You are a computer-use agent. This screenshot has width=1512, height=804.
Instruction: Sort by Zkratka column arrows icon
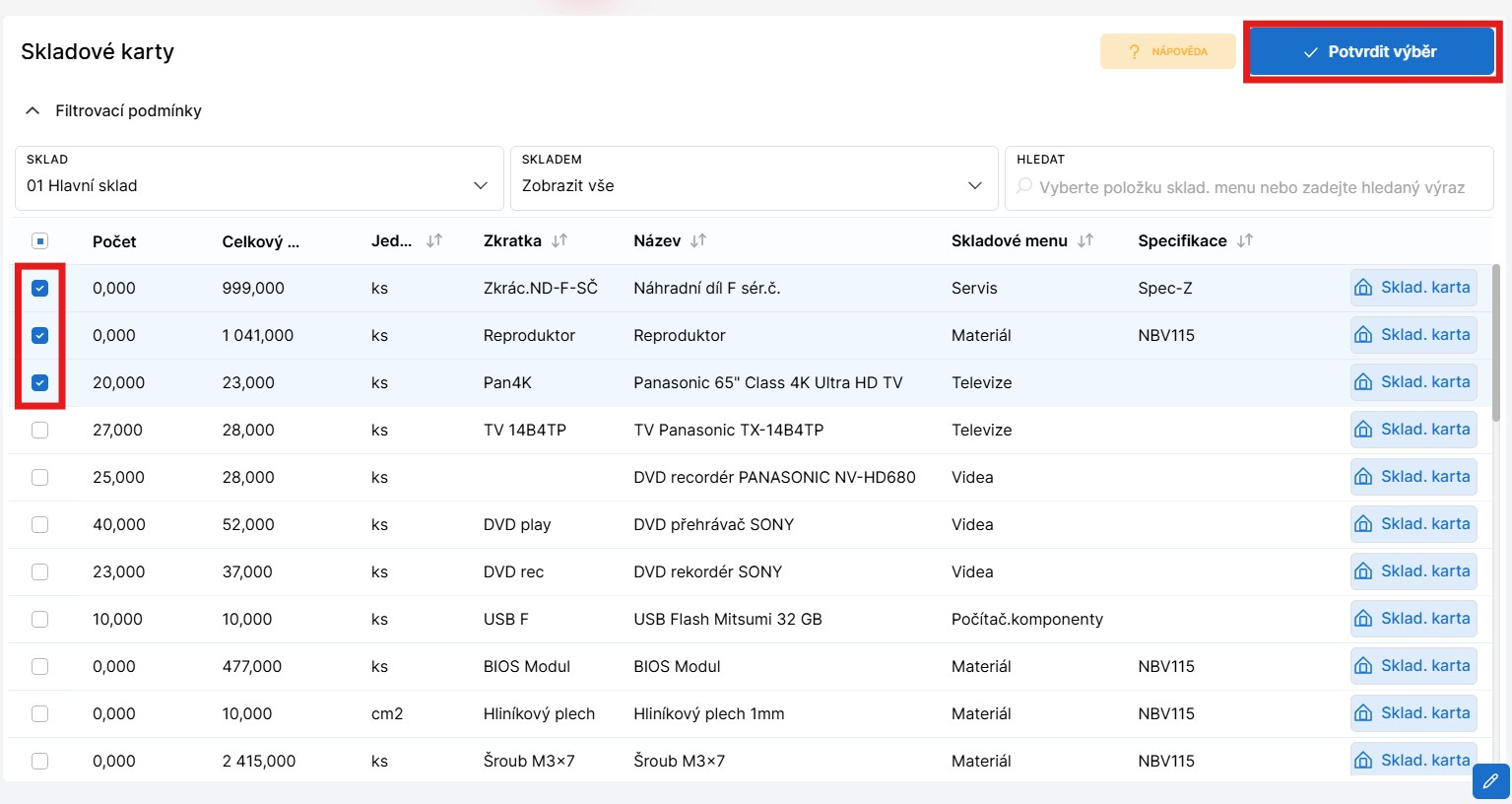(x=559, y=240)
